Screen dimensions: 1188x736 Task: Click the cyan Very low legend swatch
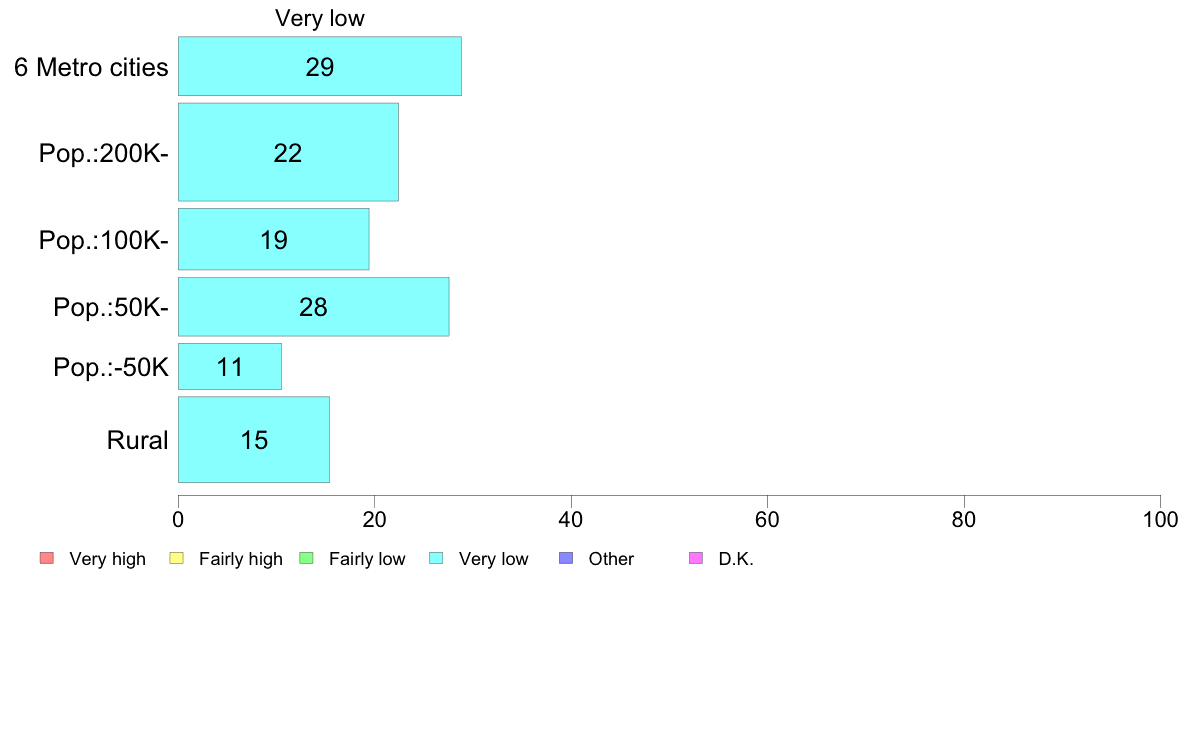[436, 559]
